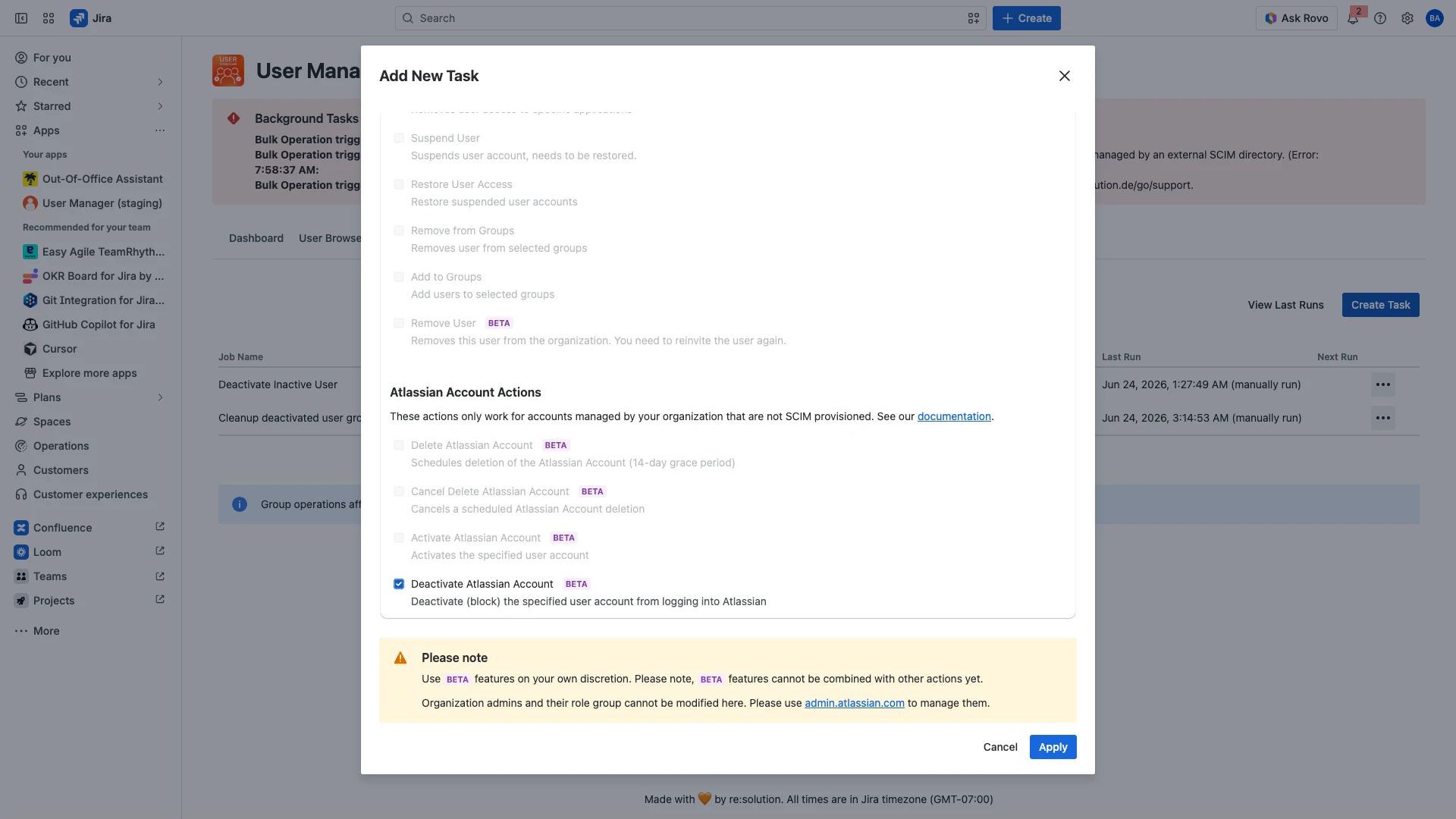1456x819 pixels.
Task: Click the Ask Rovo button
Action: 1296,18
